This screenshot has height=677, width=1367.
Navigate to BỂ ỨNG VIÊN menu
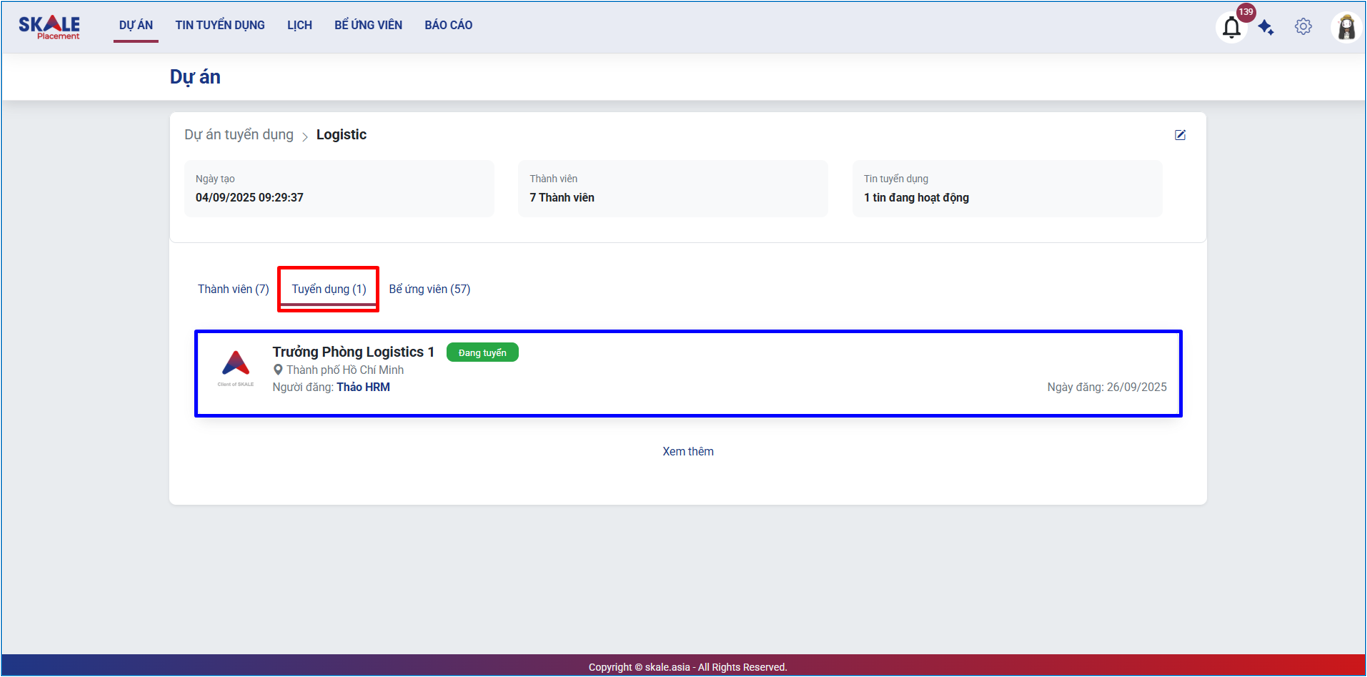tap(368, 25)
